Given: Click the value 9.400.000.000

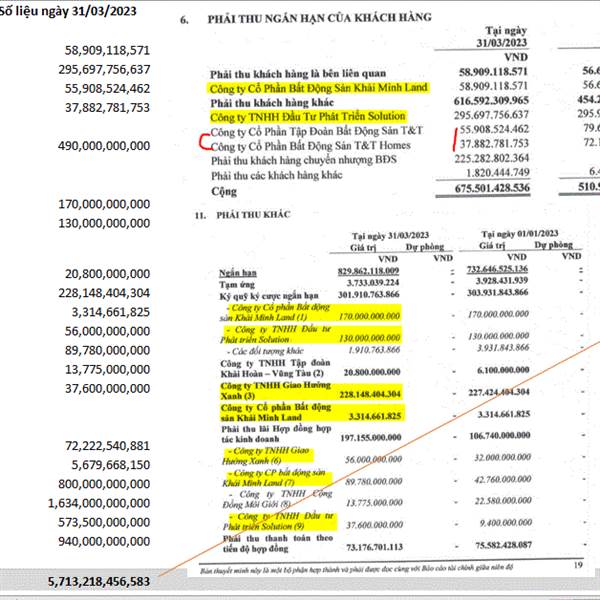Looking at the screenshot, I should point(506,523).
